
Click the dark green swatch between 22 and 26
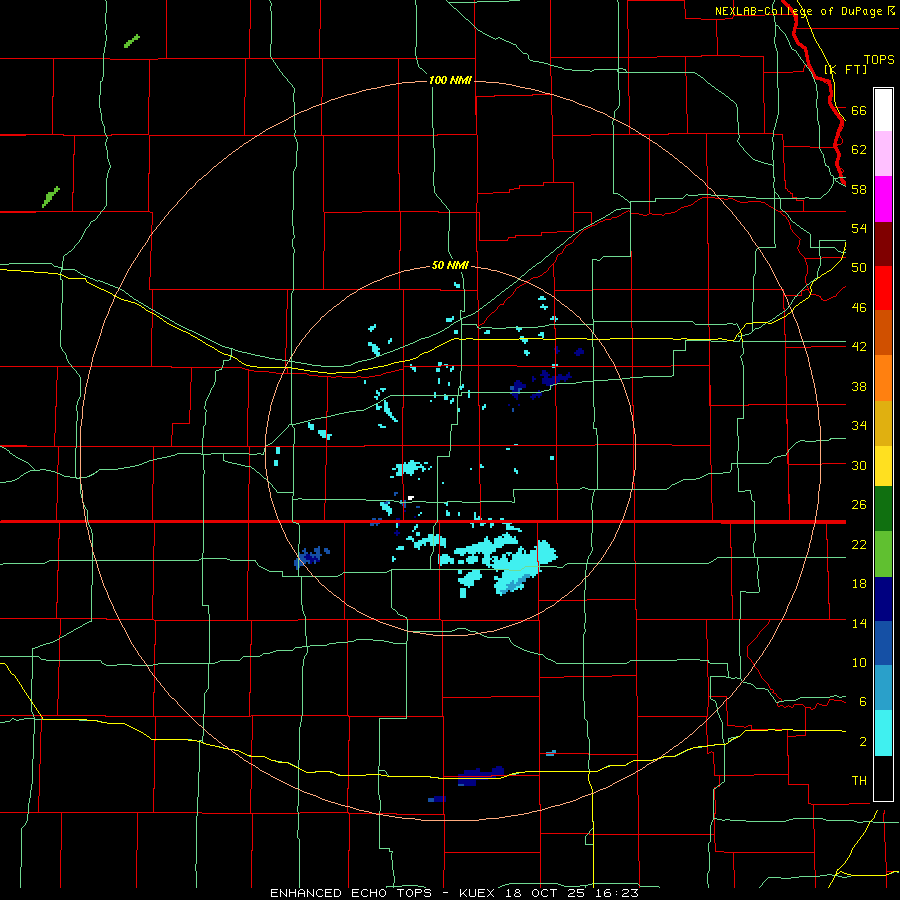(883, 509)
